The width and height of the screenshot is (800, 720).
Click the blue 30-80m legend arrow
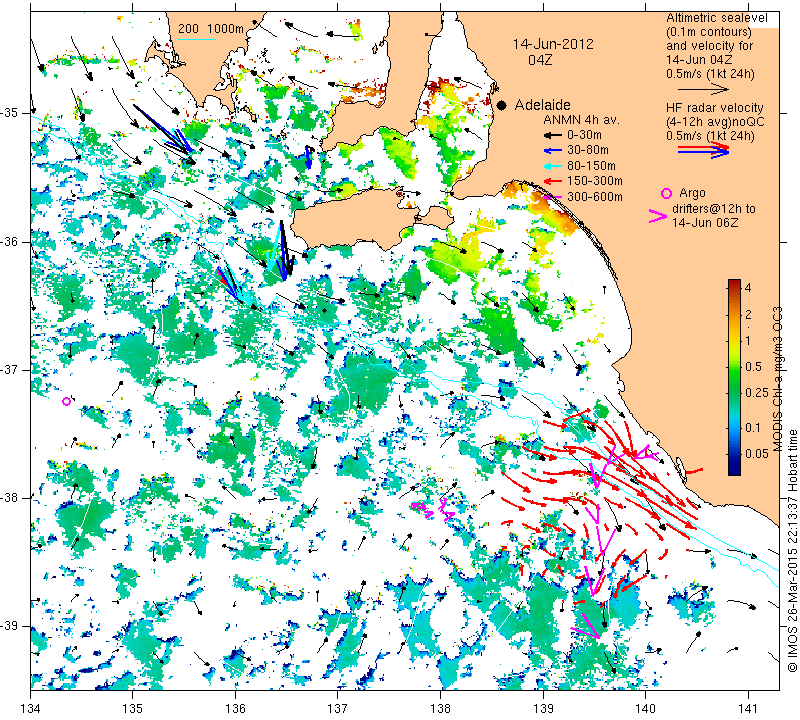pyautogui.click(x=553, y=151)
